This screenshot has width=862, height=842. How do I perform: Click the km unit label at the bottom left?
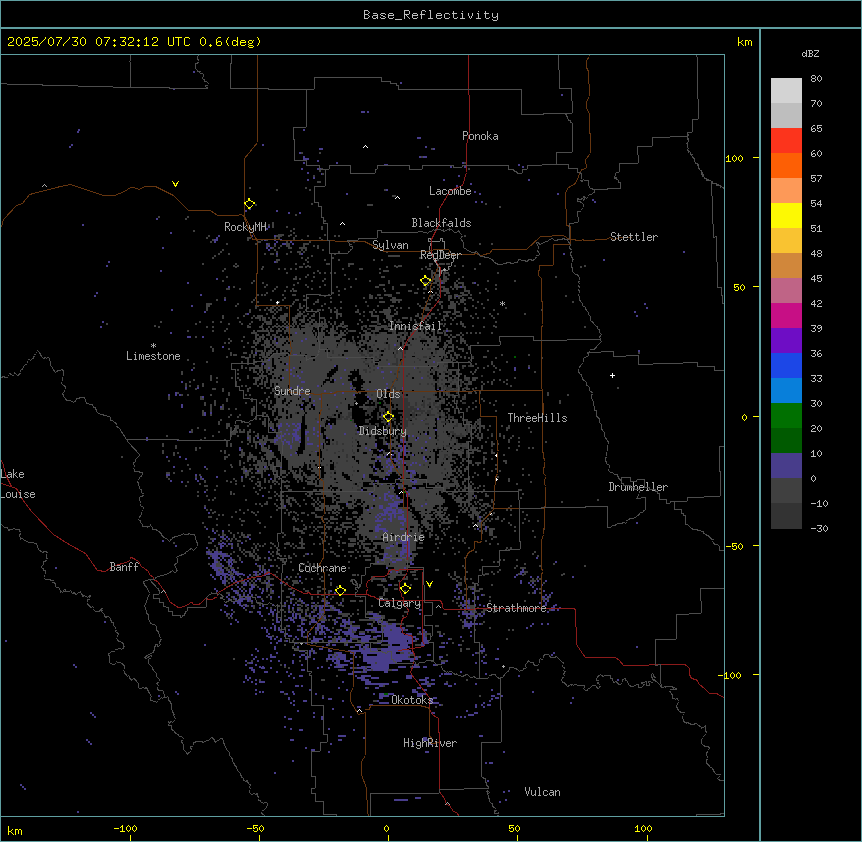coord(15,830)
